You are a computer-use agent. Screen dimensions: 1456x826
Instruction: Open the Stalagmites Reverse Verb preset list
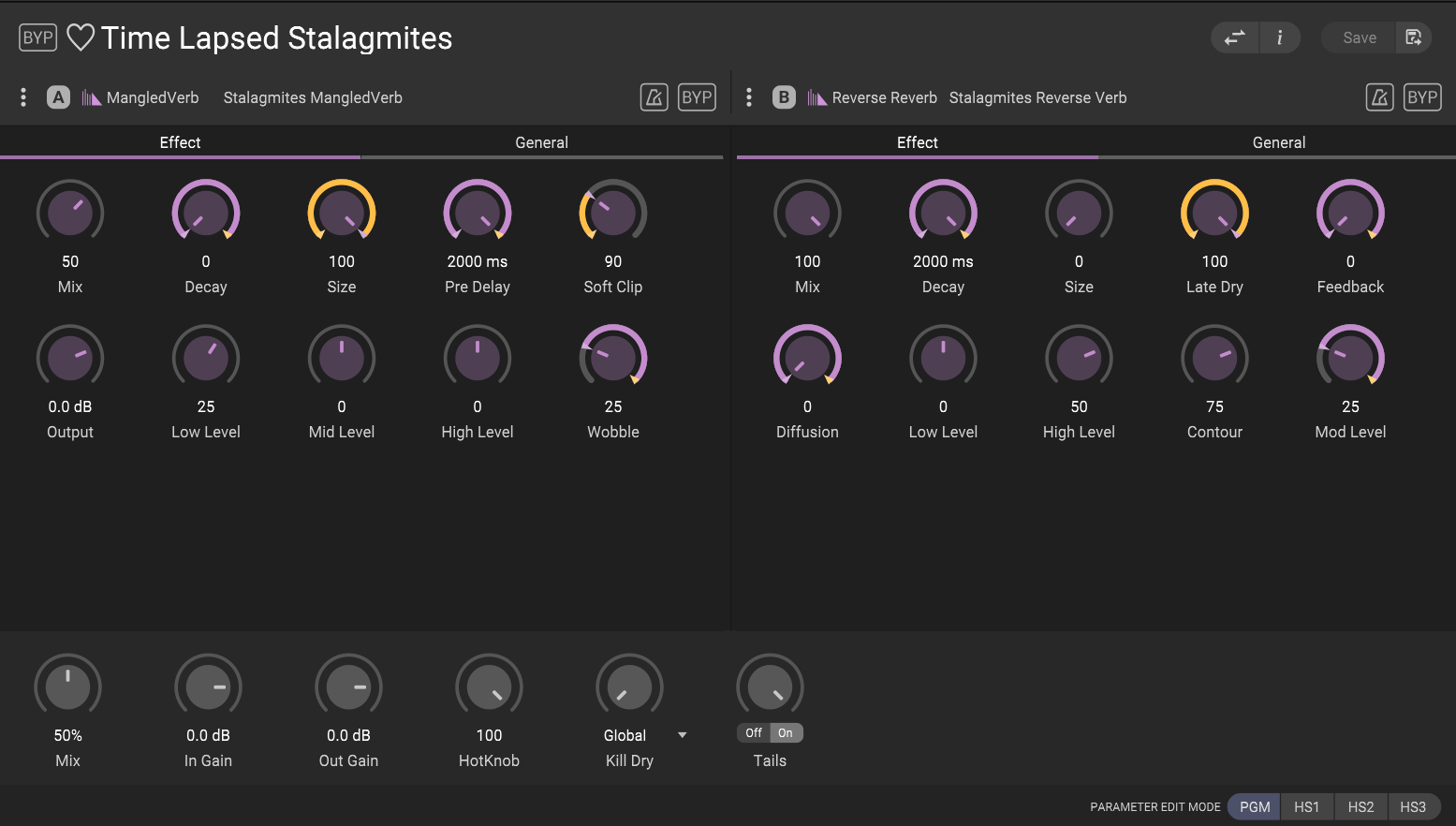1037,97
